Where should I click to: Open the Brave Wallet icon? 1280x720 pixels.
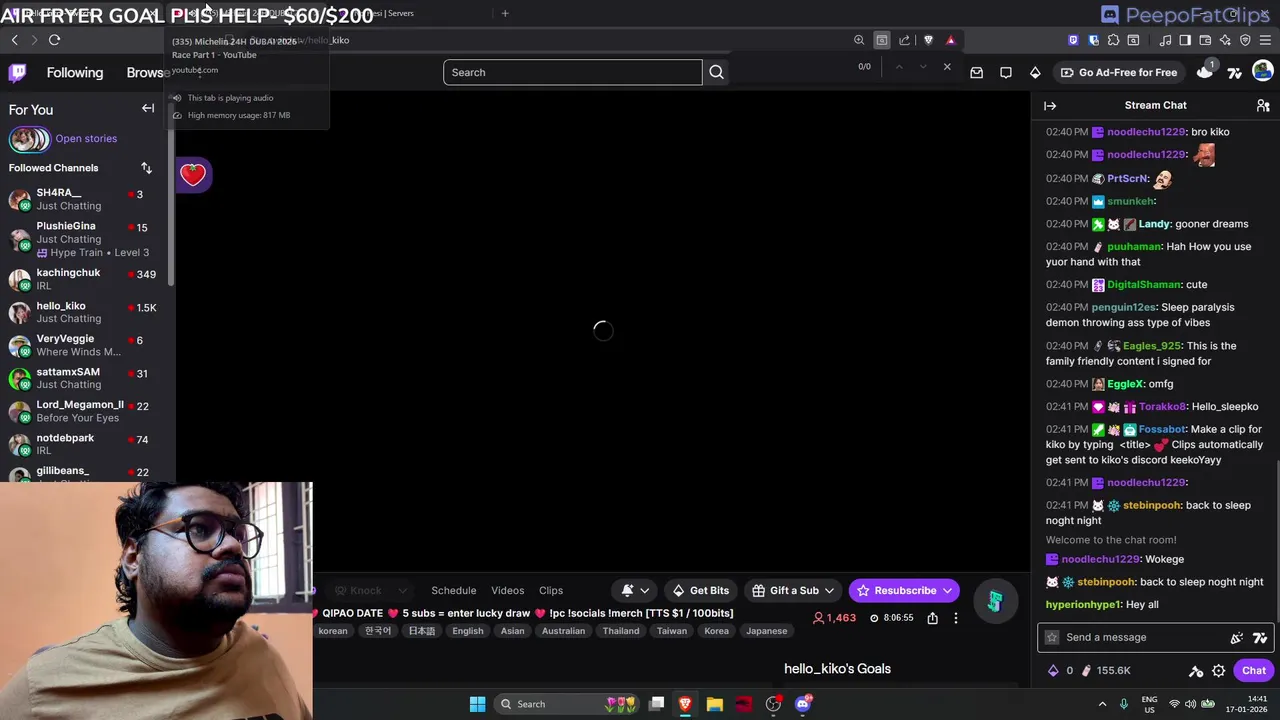click(1205, 40)
